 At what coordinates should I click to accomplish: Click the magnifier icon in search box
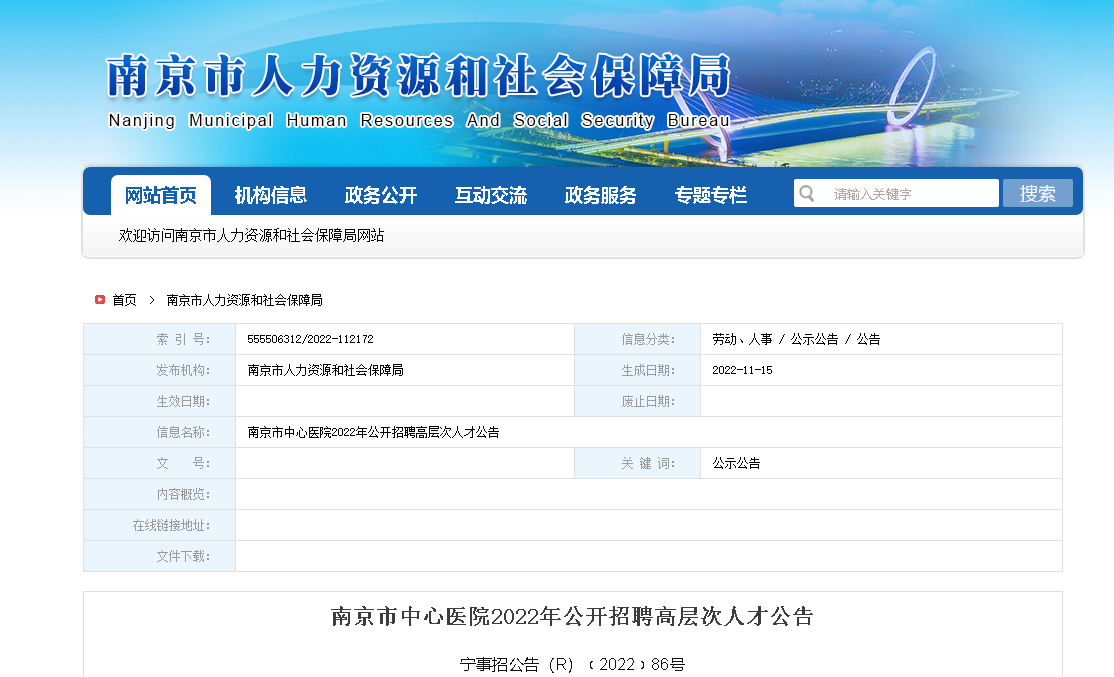(808, 194)
